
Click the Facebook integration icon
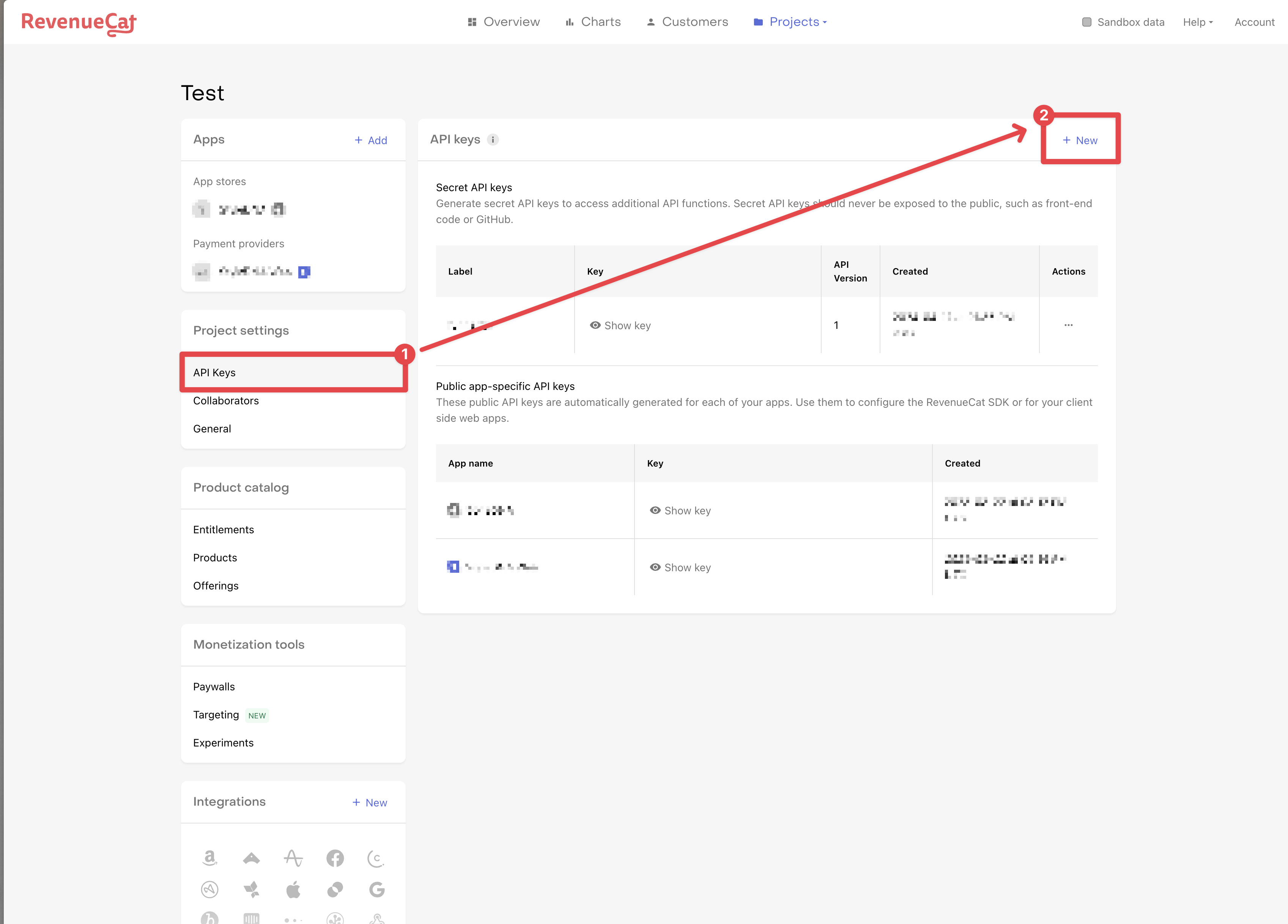tap(335, 858)
